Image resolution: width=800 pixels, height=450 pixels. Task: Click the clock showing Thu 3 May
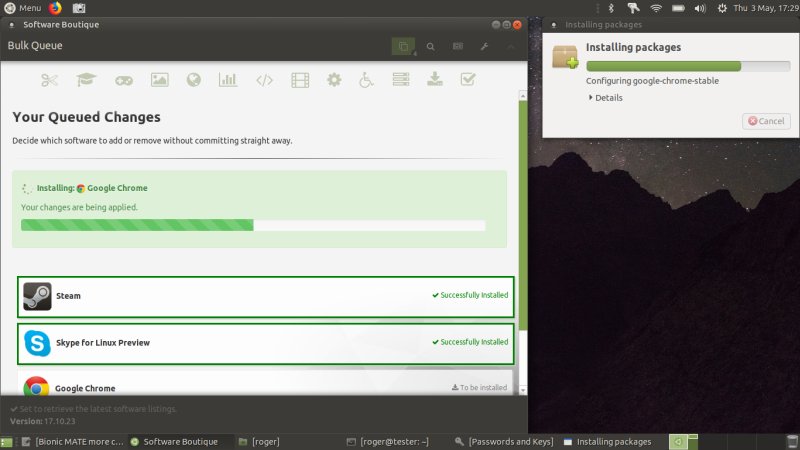(x=766, y=8)
